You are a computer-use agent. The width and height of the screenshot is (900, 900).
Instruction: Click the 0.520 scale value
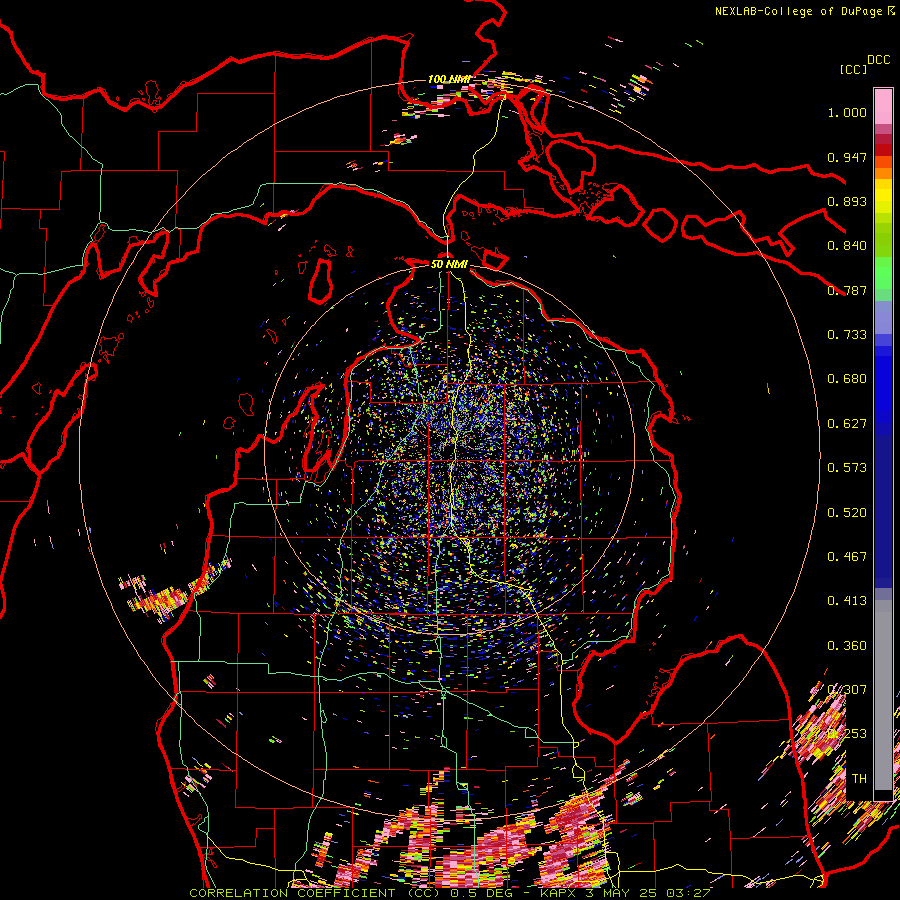tap(847, 513)
